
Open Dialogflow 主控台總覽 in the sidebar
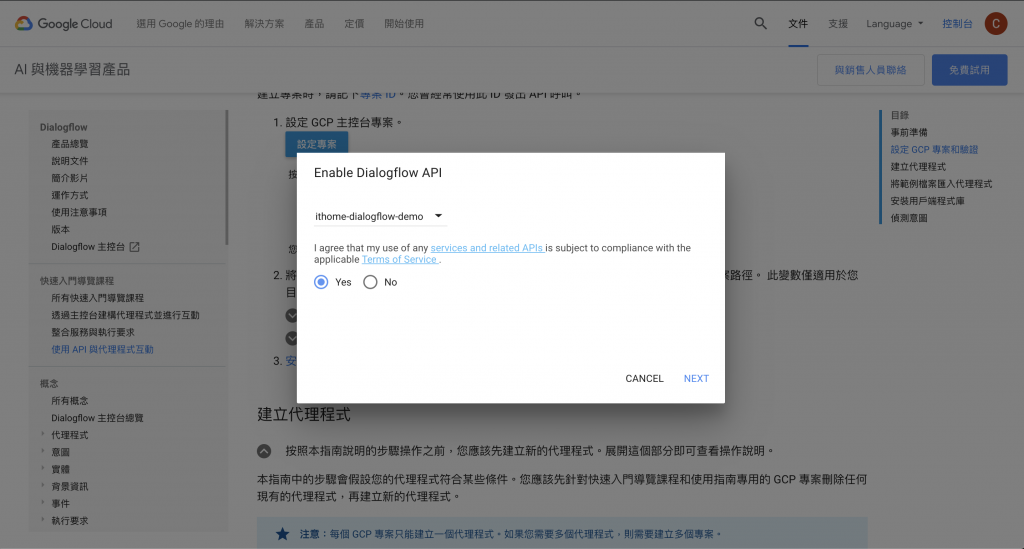click(x=97, y=418)
